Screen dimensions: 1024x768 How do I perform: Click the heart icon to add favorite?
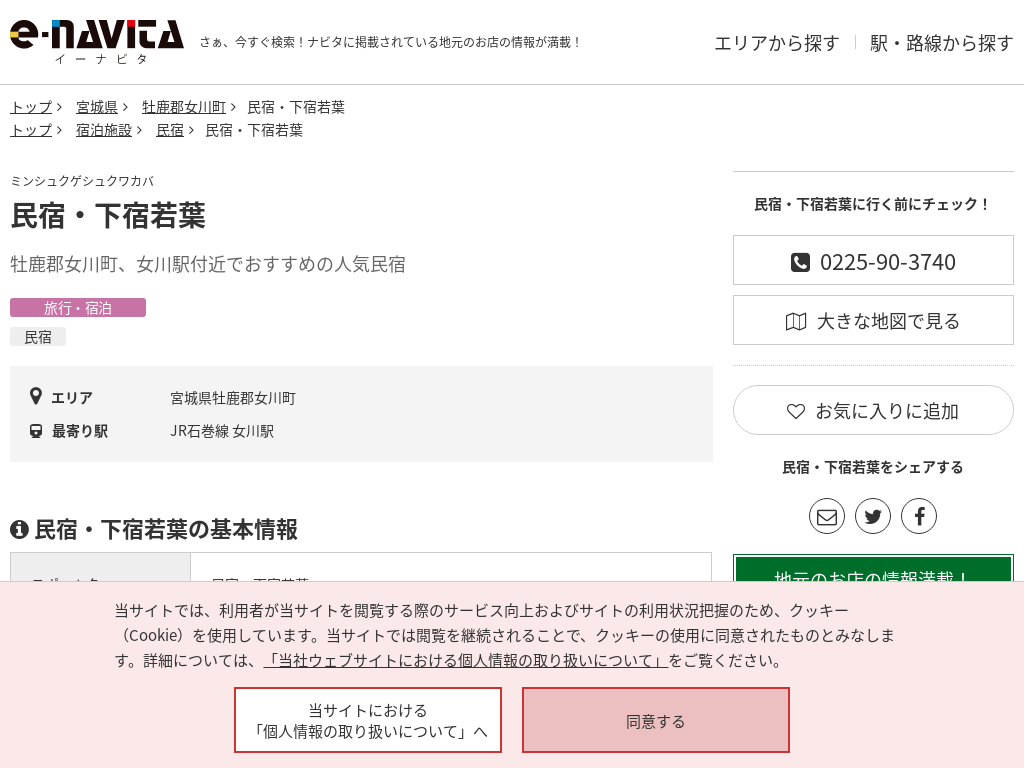tap(796, 411)
